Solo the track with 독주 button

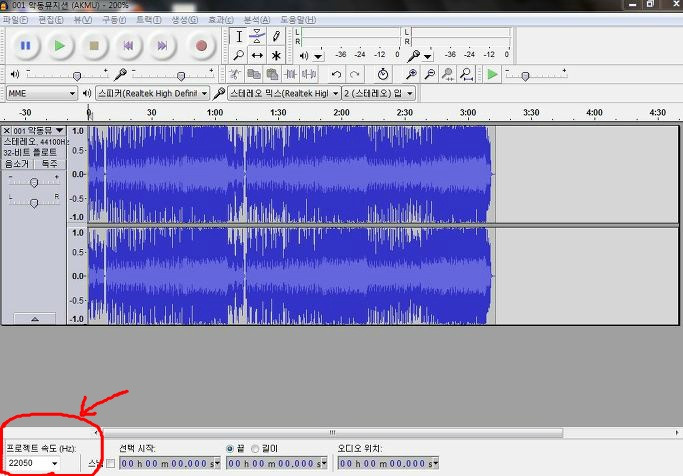pyautogui.click(x=50, y=164)
